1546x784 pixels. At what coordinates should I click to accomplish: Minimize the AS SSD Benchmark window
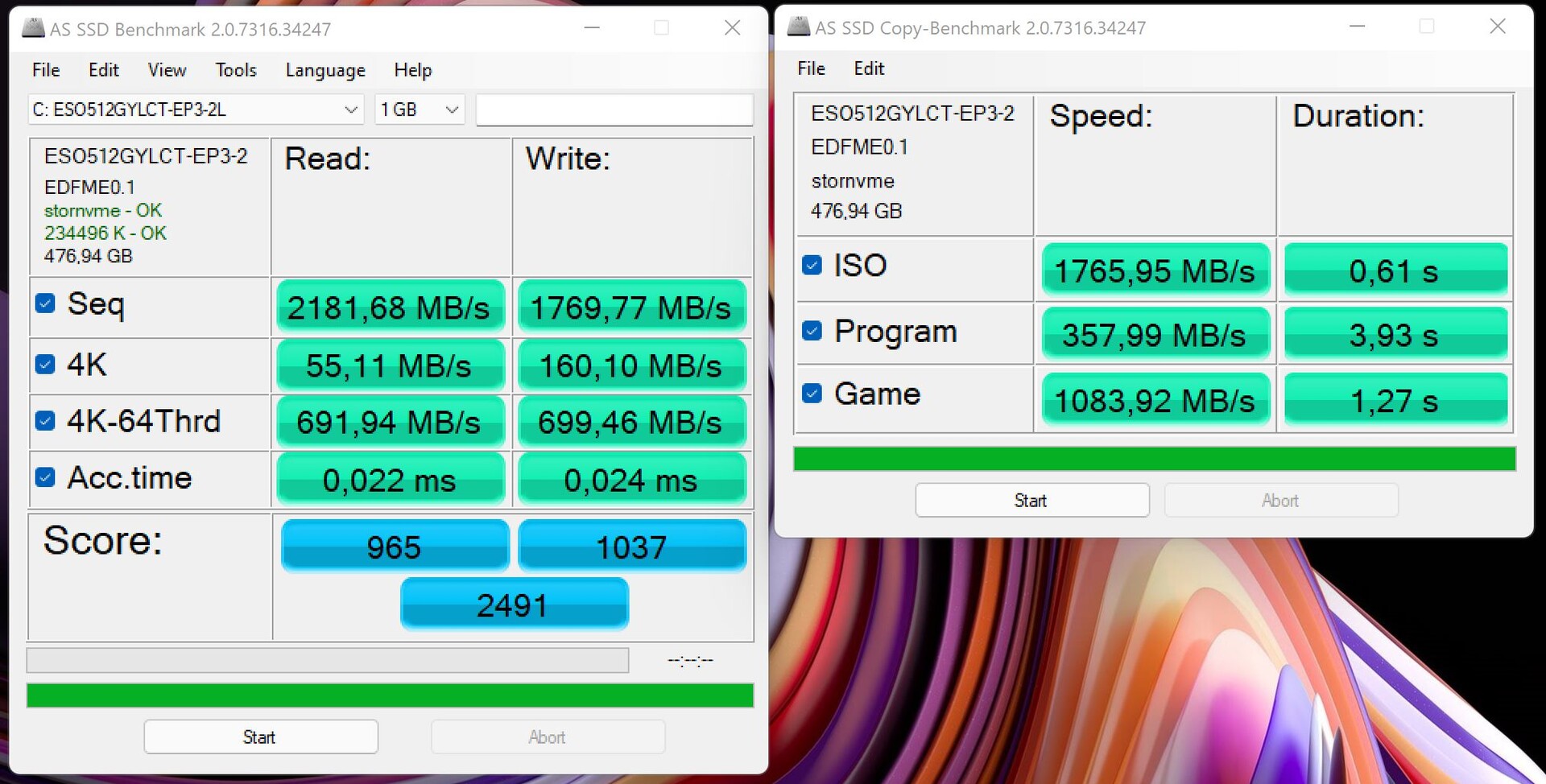point(592,28)
